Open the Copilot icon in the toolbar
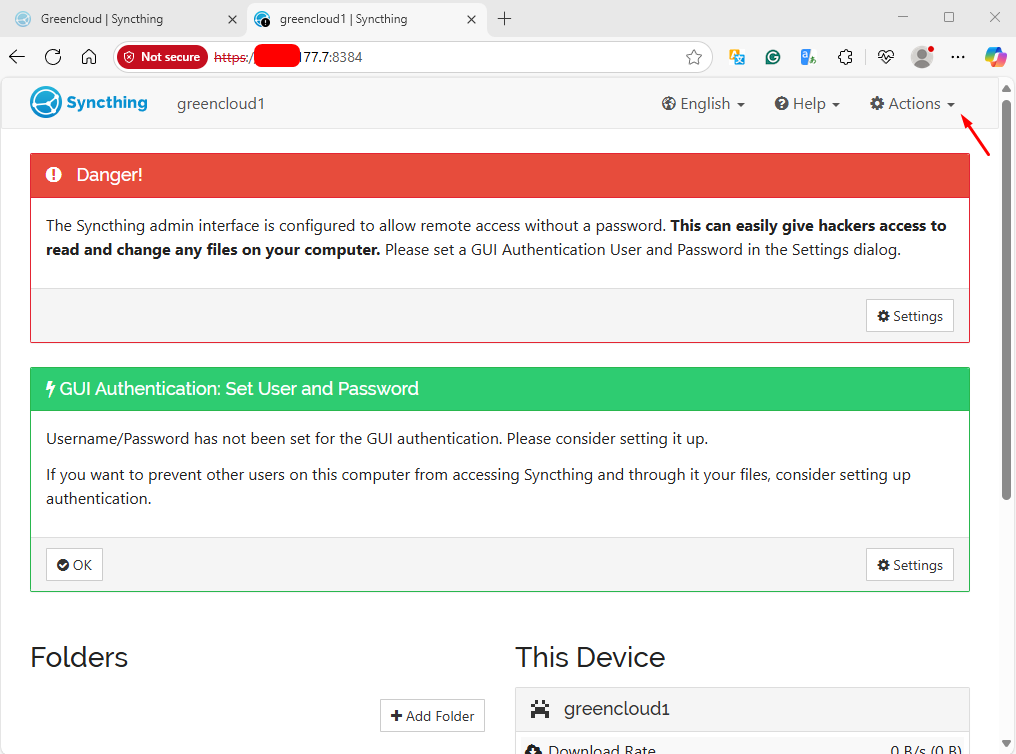This screenshot has width=1016, height=754. point(995,57)
